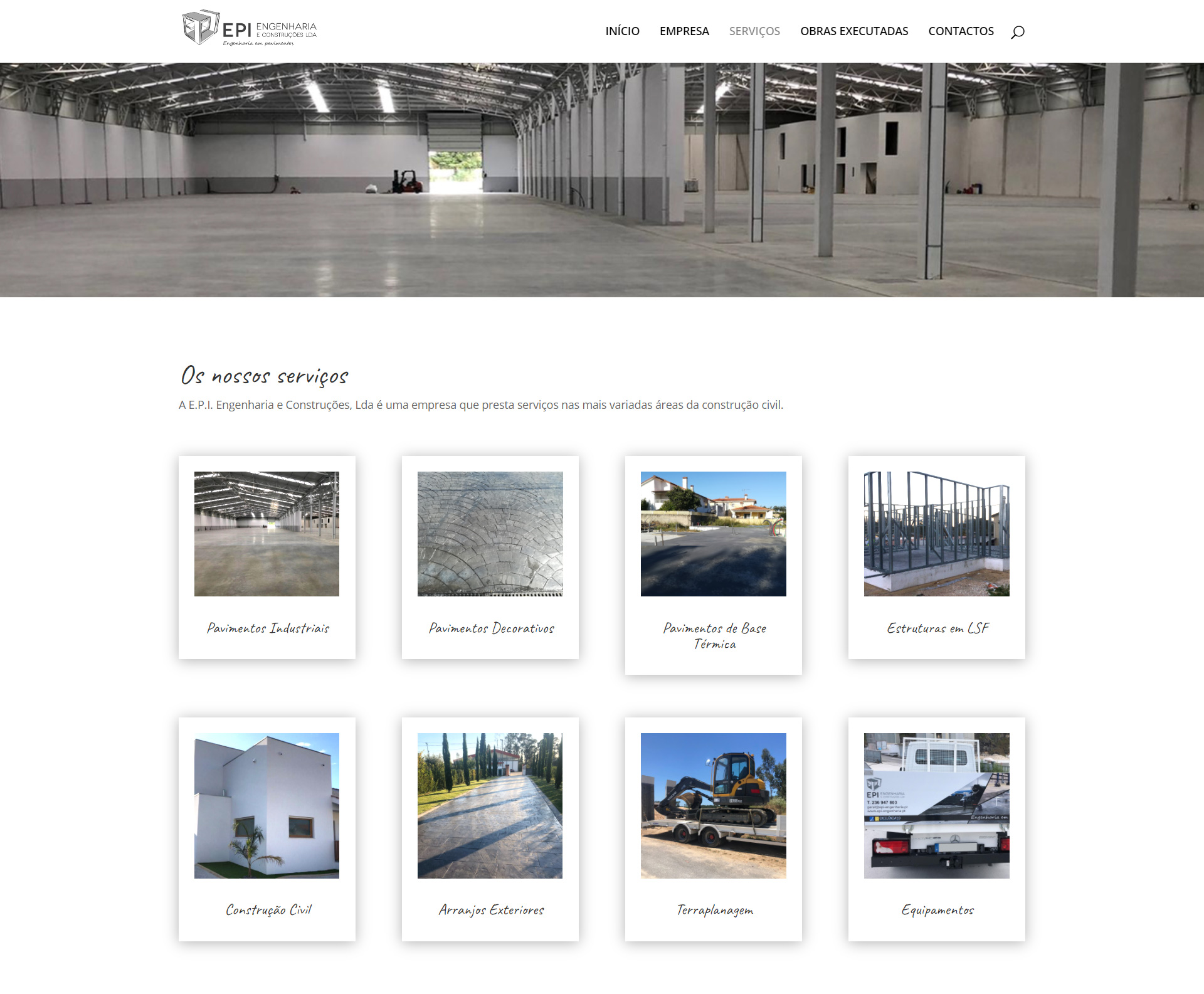Open the white house Construção Civil image
This screenshot has width=1204, height=994.
267,805
